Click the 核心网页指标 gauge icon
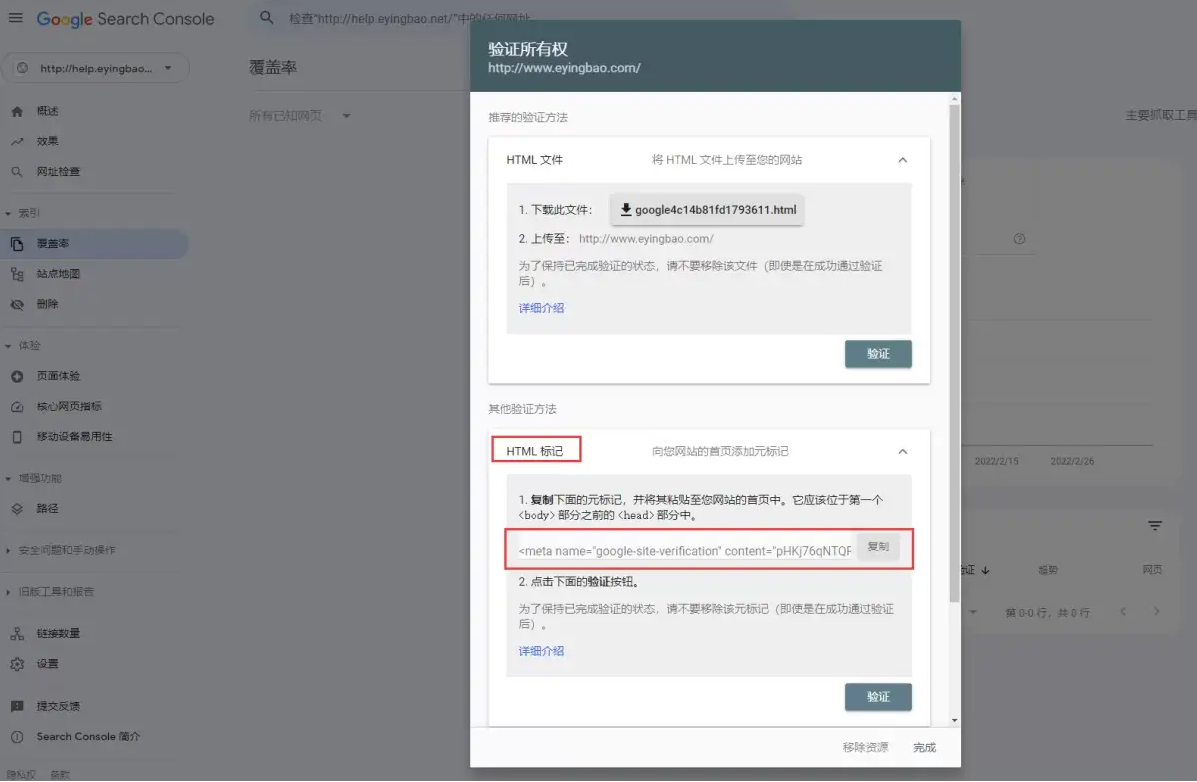 coord(17,407)
